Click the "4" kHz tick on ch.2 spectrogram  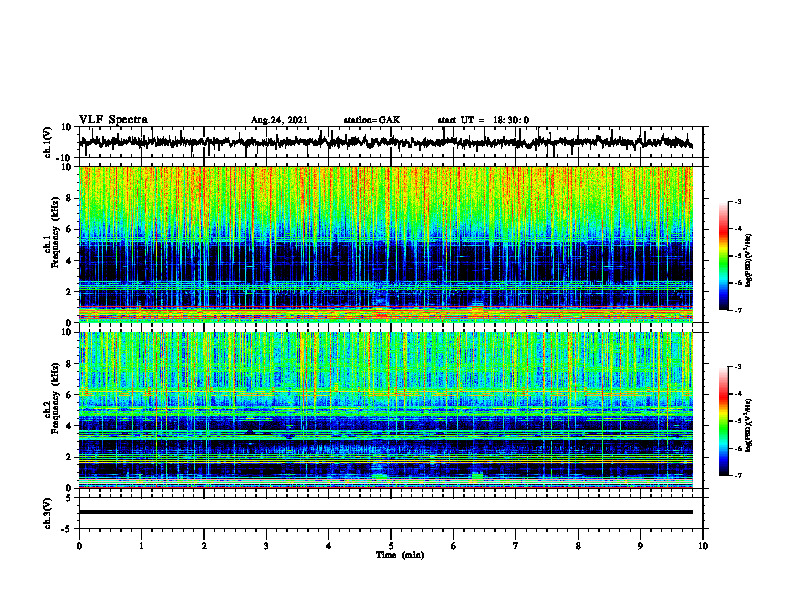point(69,426)
